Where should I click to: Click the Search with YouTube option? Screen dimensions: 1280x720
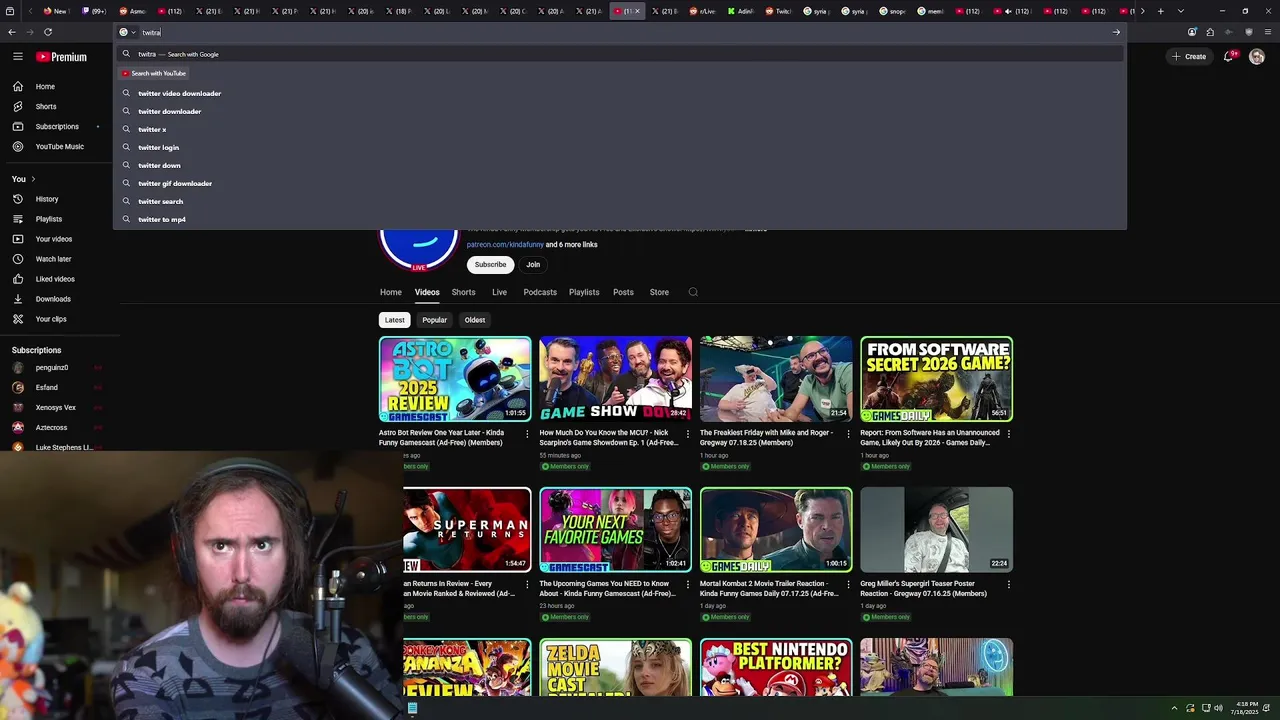[154, 73]
